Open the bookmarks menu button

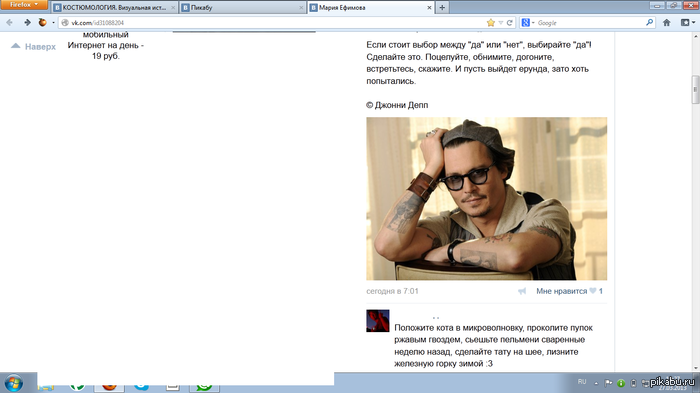688,22
